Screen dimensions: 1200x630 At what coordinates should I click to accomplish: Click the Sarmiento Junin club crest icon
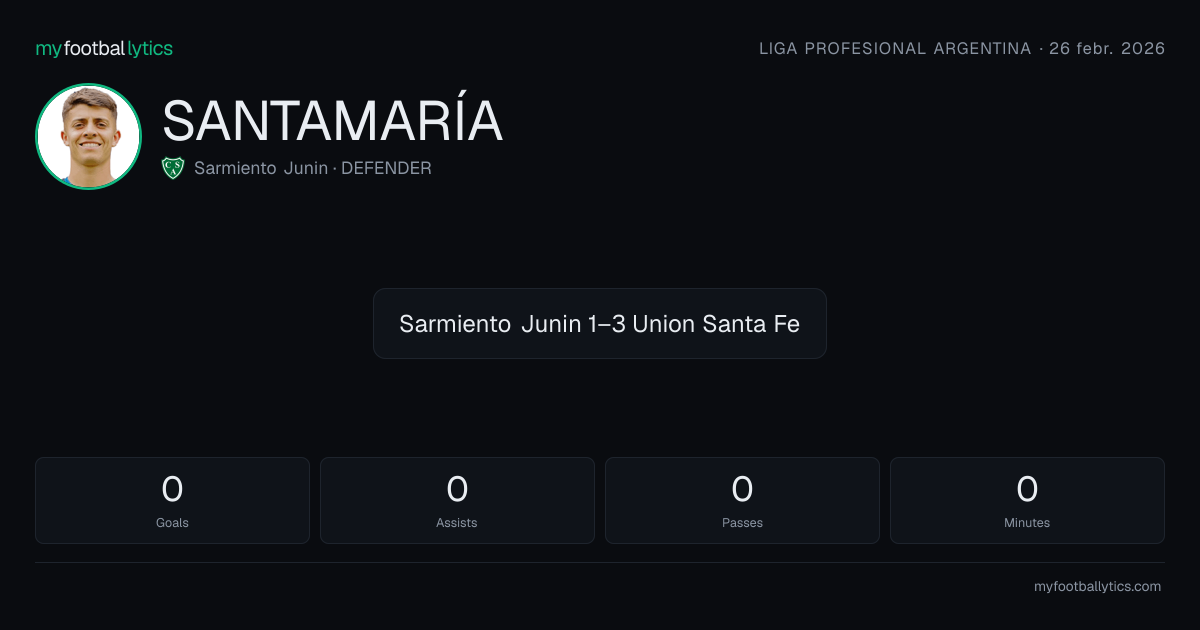click(x=173, y=168)
